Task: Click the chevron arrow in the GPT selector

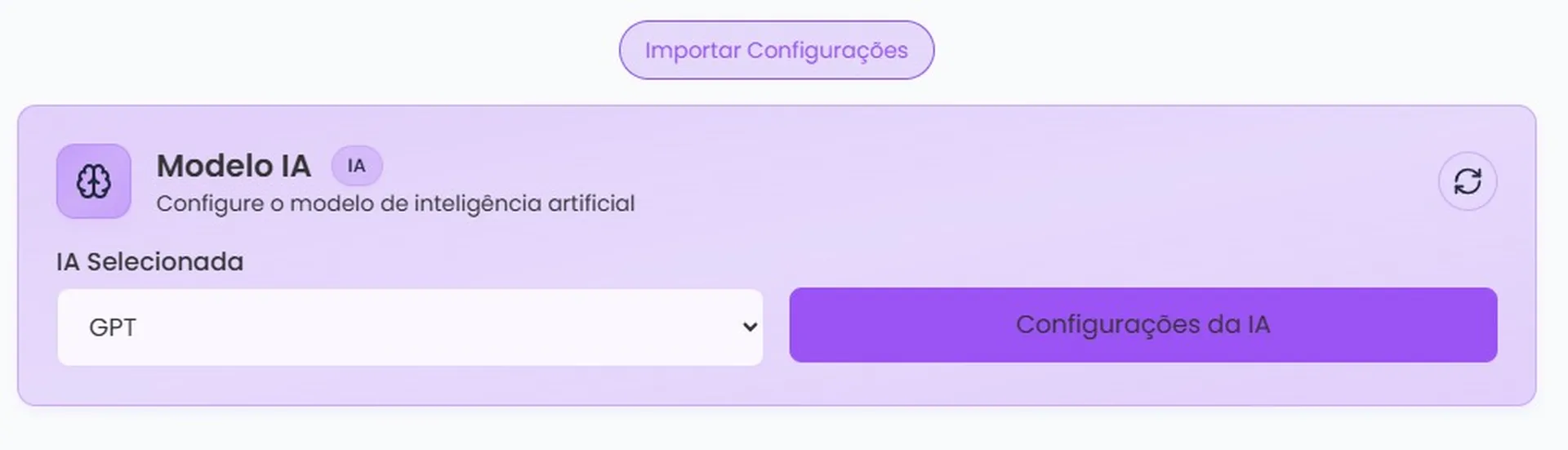Action: point(750,327)
